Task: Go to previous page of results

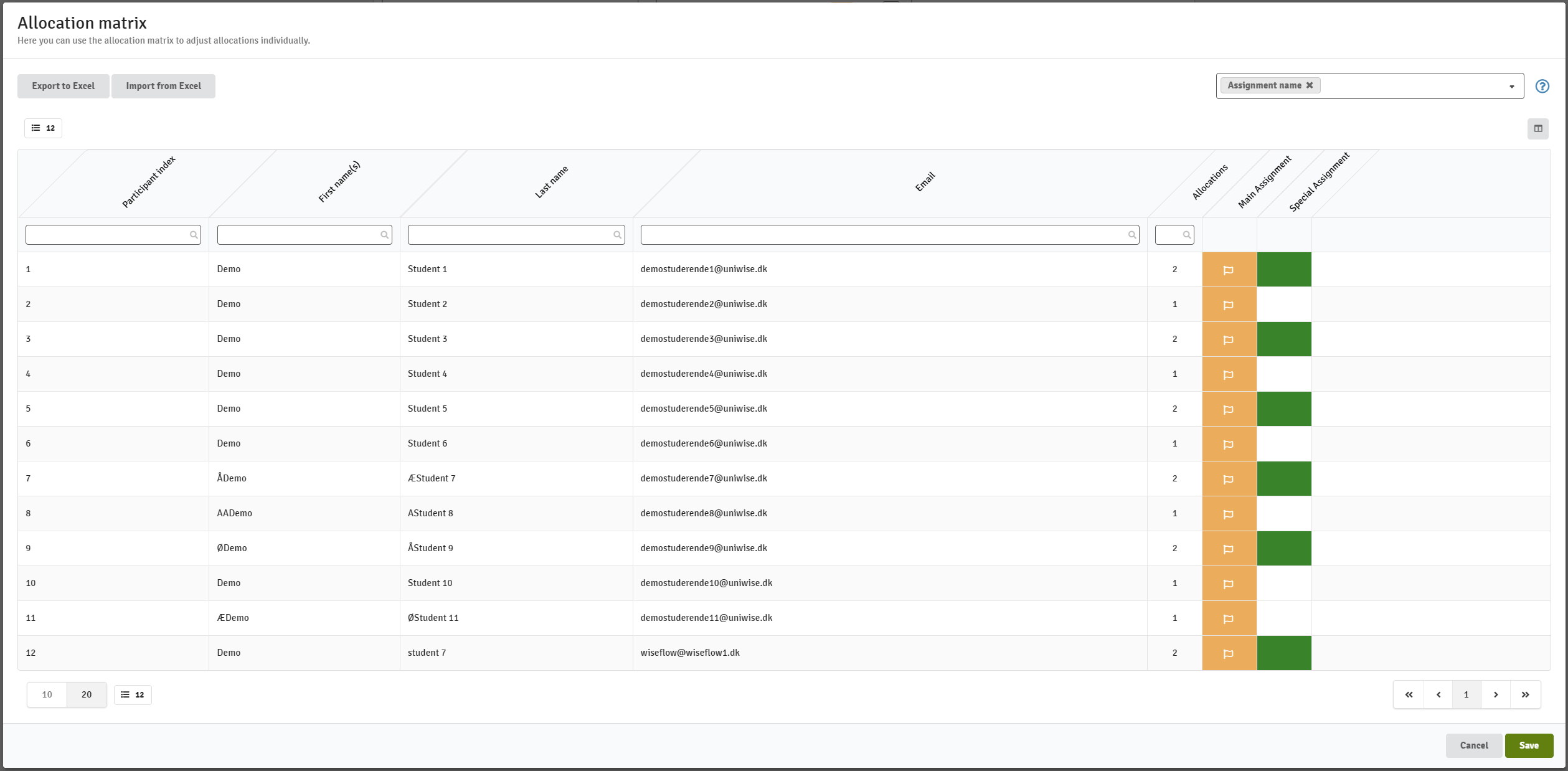Action: pos(1438,694)
